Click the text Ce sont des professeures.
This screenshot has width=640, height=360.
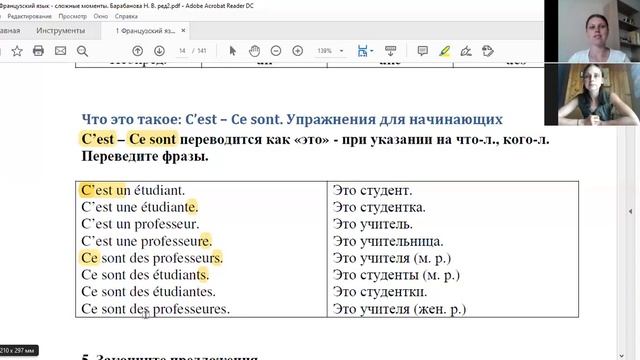[x=156, y=309]
